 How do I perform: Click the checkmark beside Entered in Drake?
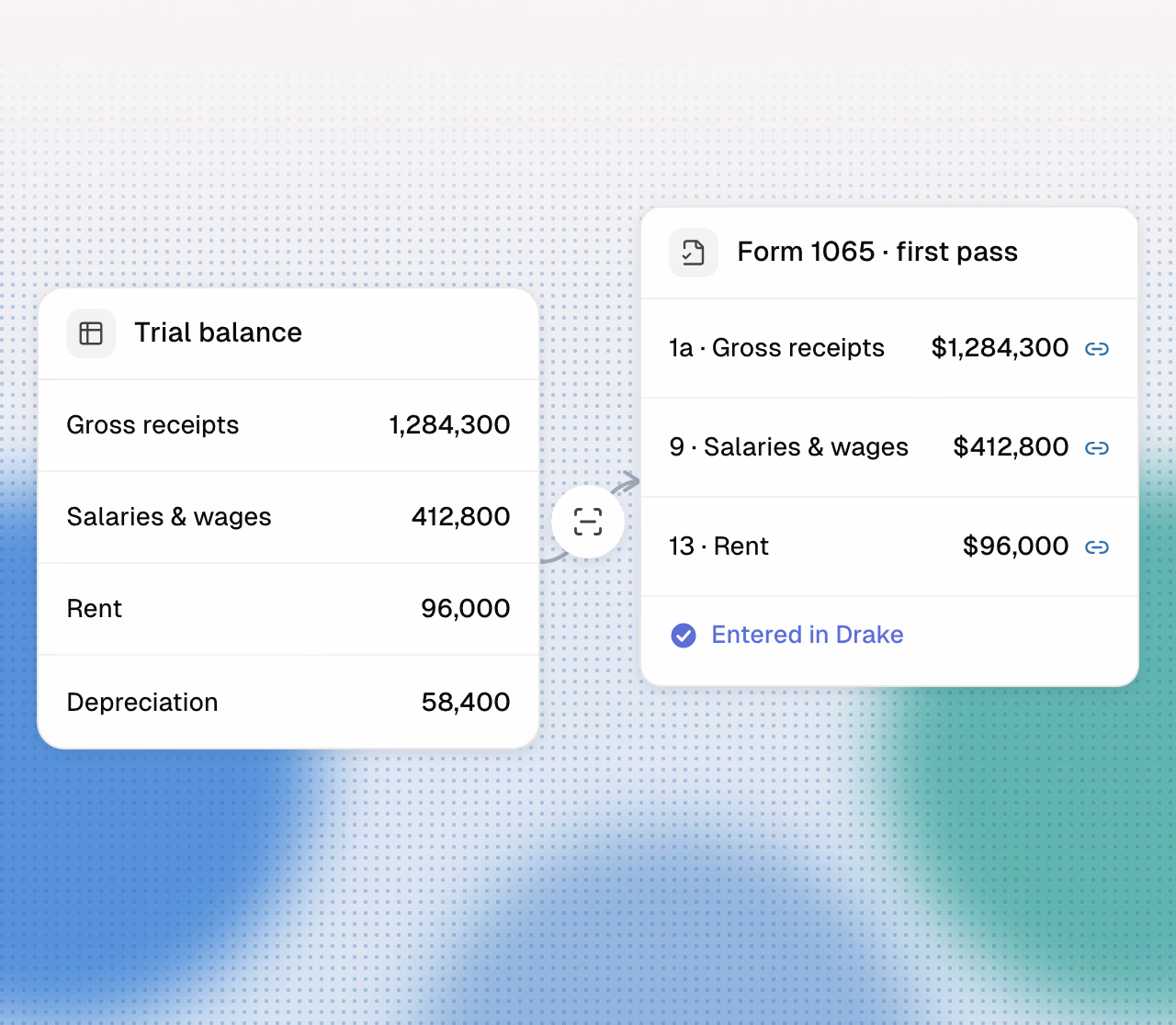tap(684, 635)
